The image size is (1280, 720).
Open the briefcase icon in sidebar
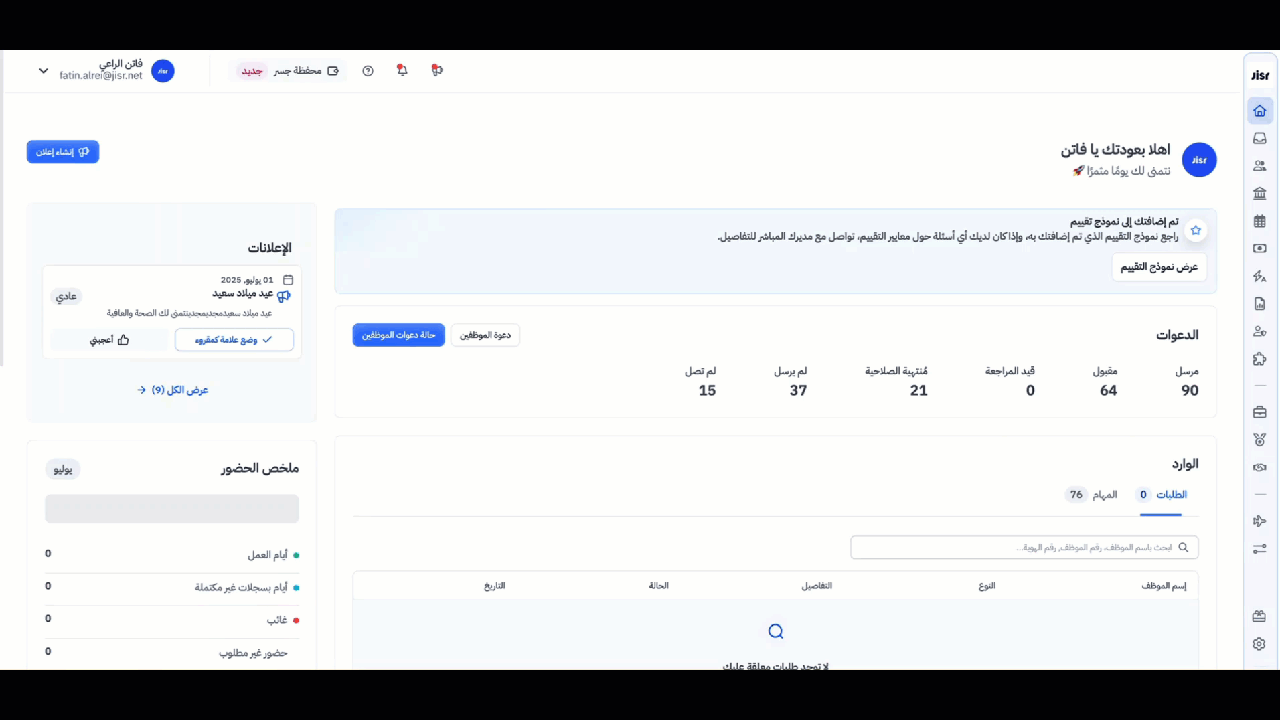(1259, 412)
